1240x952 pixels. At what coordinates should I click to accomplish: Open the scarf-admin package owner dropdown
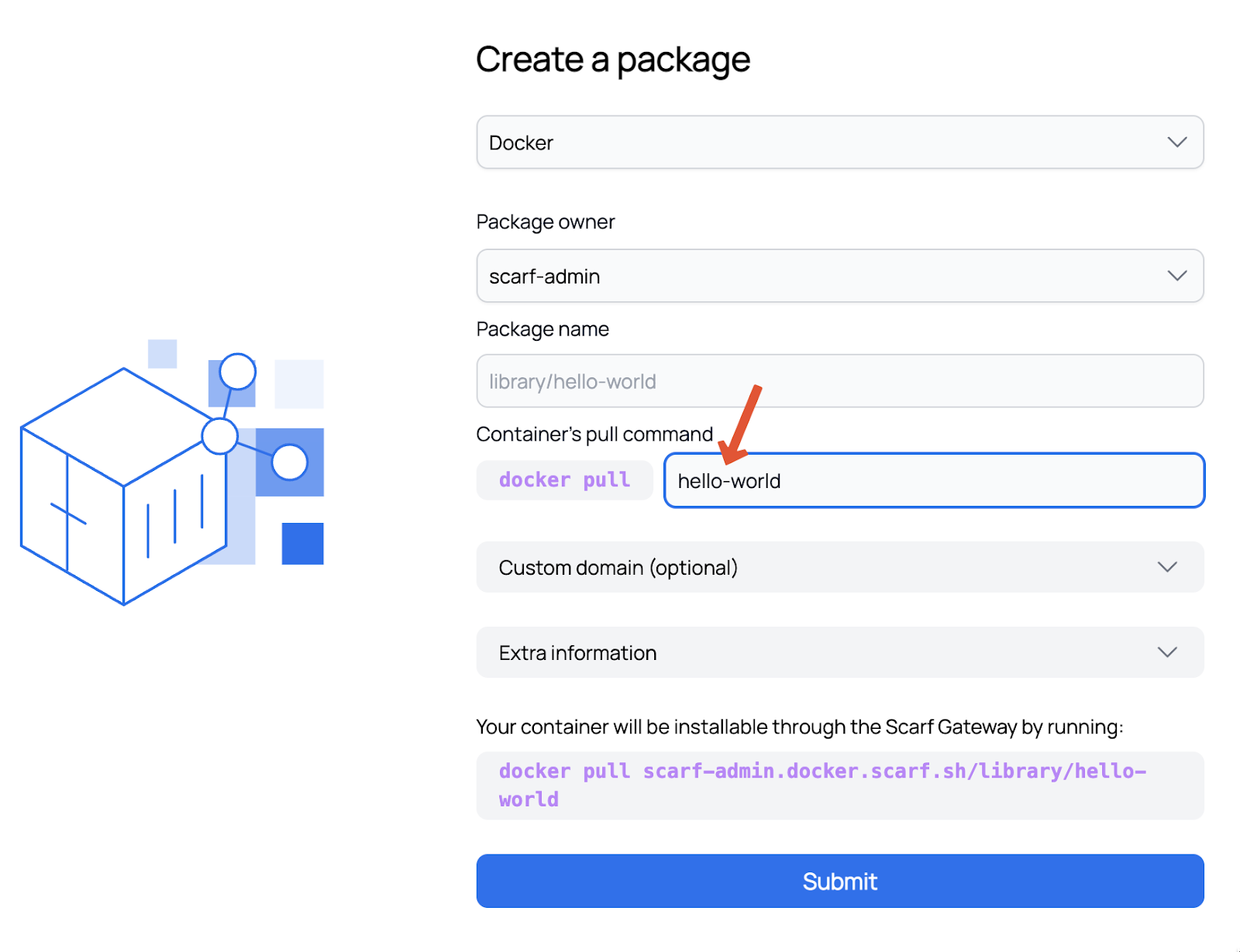[839, 276]
